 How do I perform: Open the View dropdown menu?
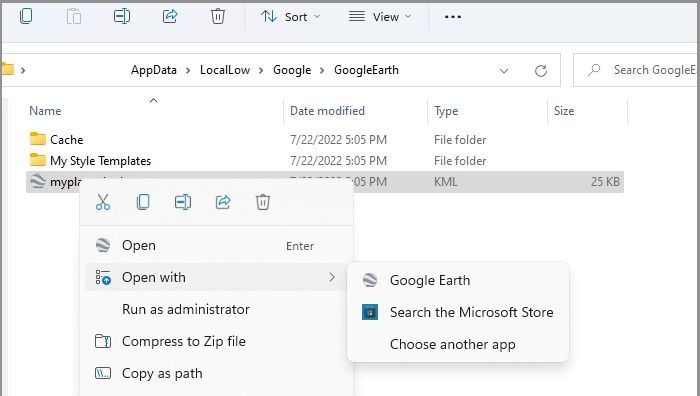tap(380, 17)
